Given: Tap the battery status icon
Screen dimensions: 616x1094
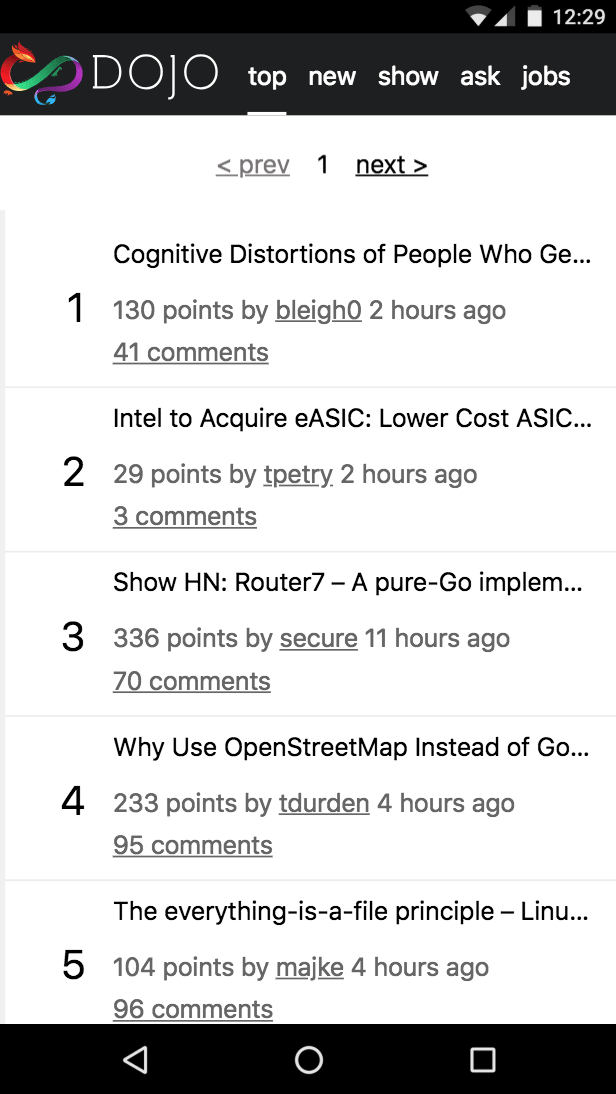Looking at the screenshot, I should pos(534,16).
